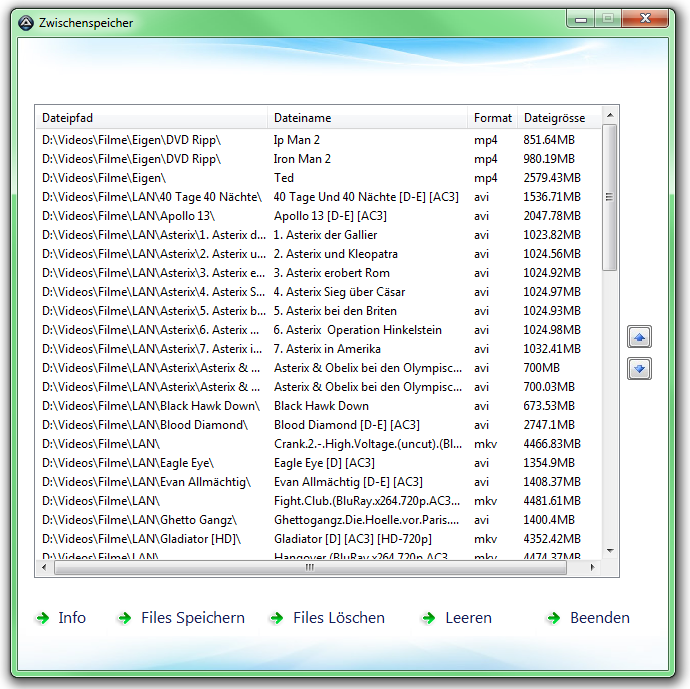Click the green arrow beside Beenden

click(554, 619)
